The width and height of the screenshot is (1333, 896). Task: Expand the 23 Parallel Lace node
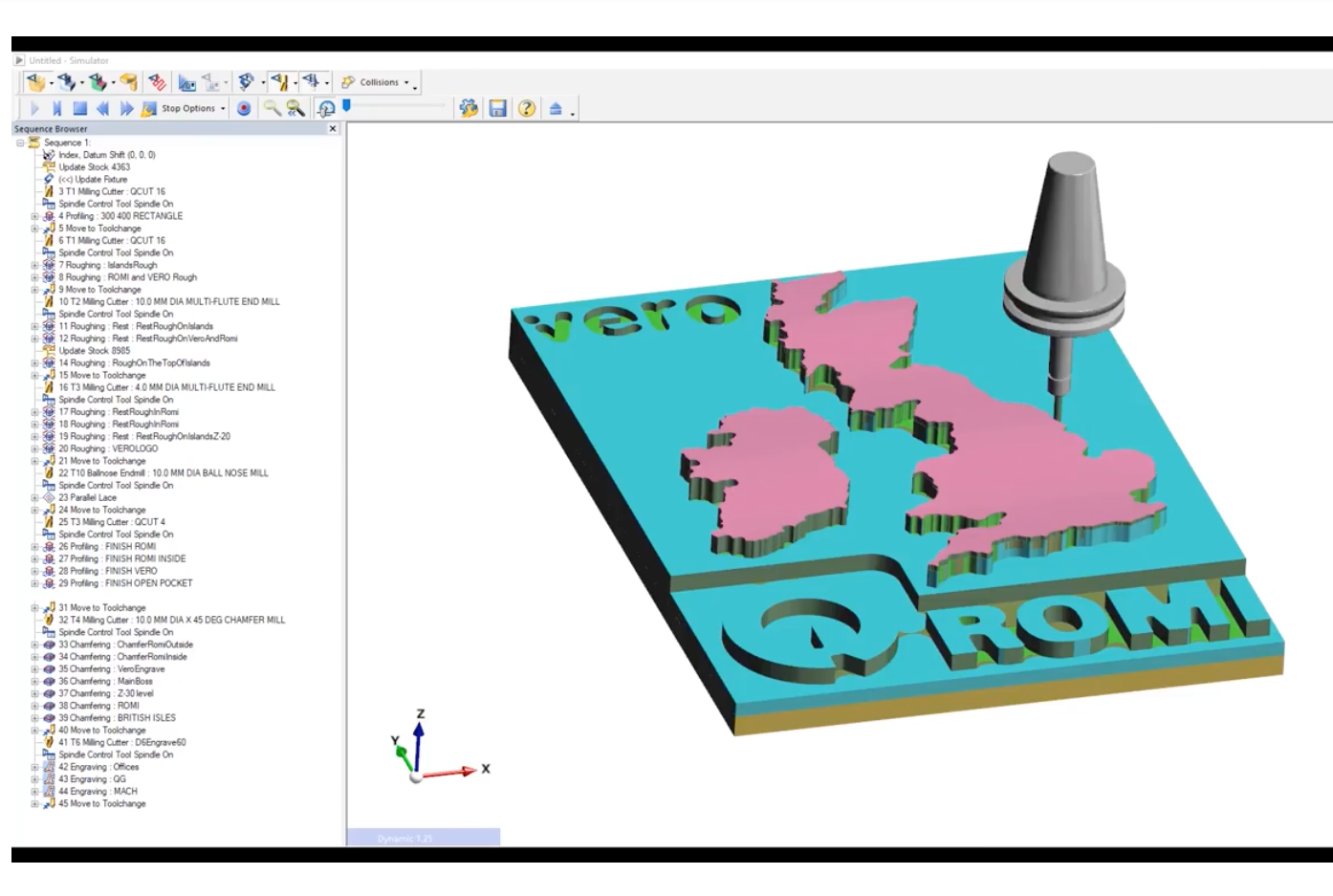(35, 498)
